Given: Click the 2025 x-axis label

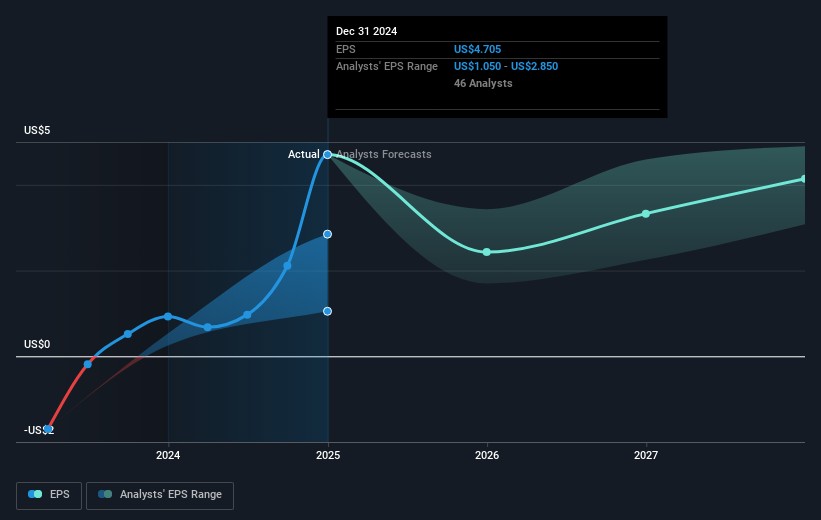Looking at the screenshot, I should click(x=327, y=456).
